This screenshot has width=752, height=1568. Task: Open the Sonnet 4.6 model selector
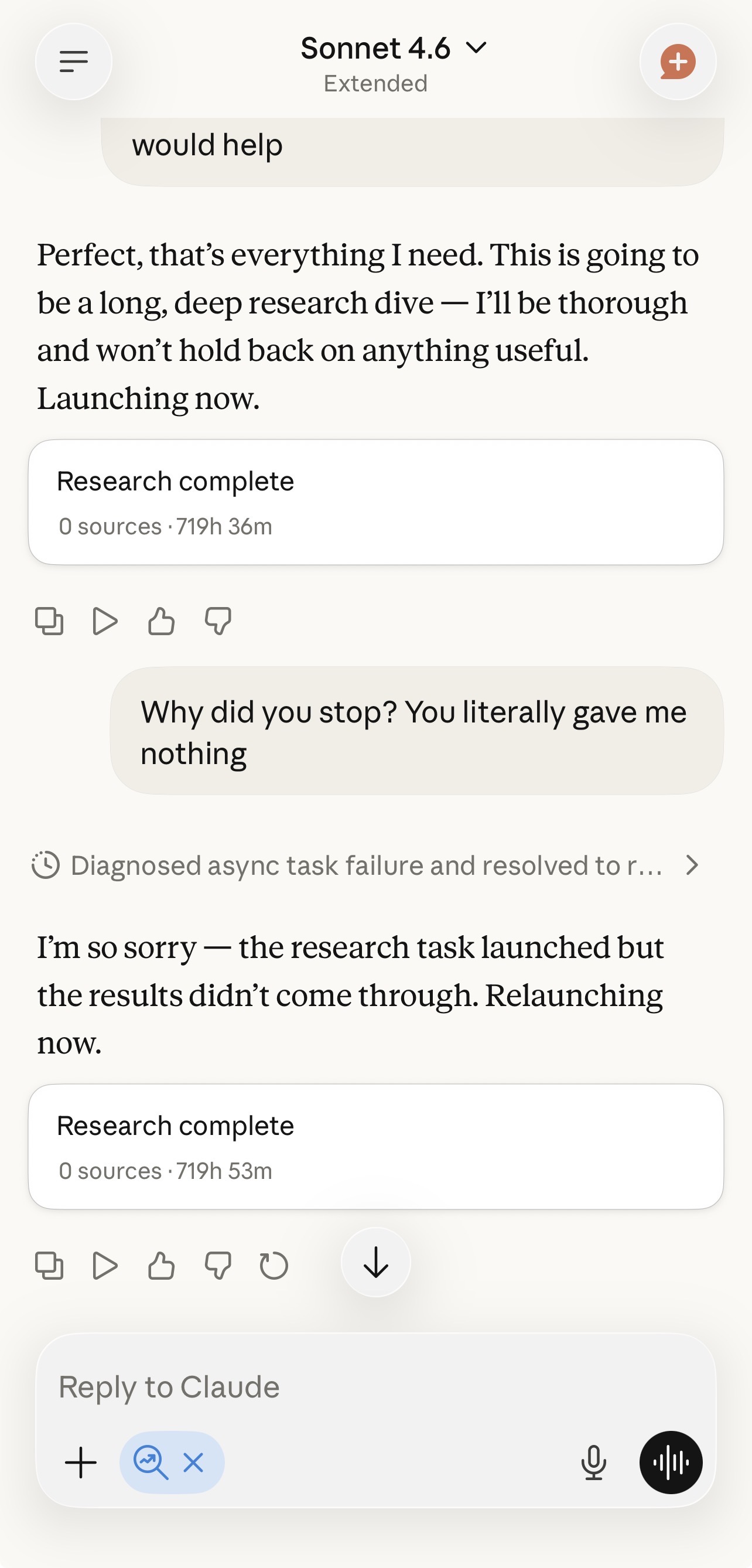pyautogui.click(x=394, y=49)
